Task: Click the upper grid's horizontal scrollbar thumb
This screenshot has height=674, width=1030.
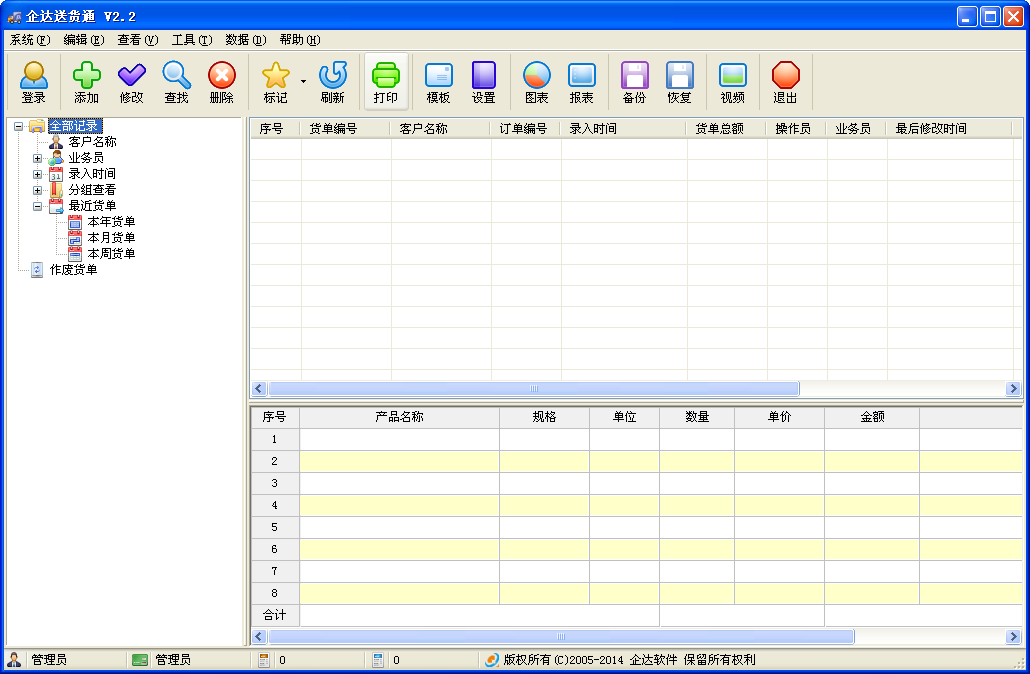Action: (x=533, y=389)
